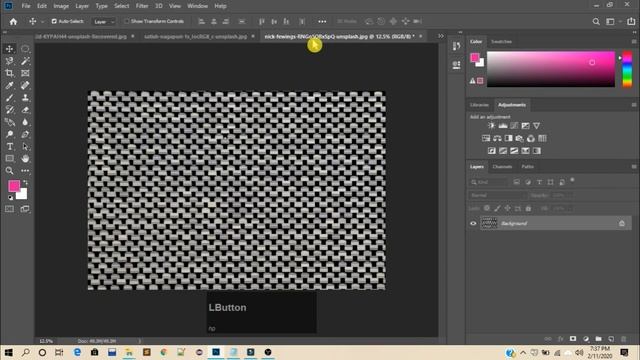Toggle lock all padlock icon
The height and width of the screenshot is (360, 640).
click(x=528, y=208)
